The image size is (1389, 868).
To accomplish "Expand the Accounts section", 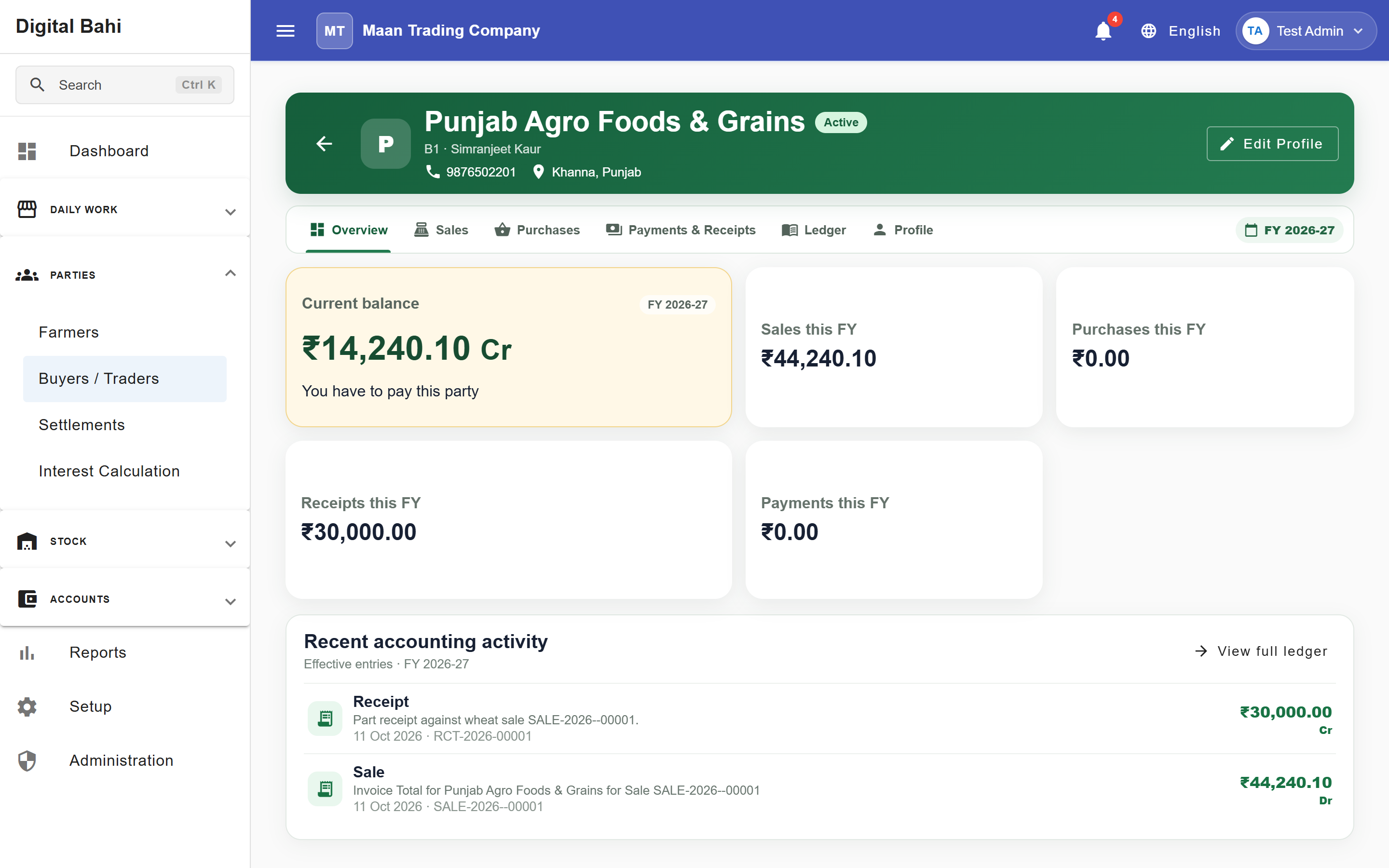I will (125, 599).
